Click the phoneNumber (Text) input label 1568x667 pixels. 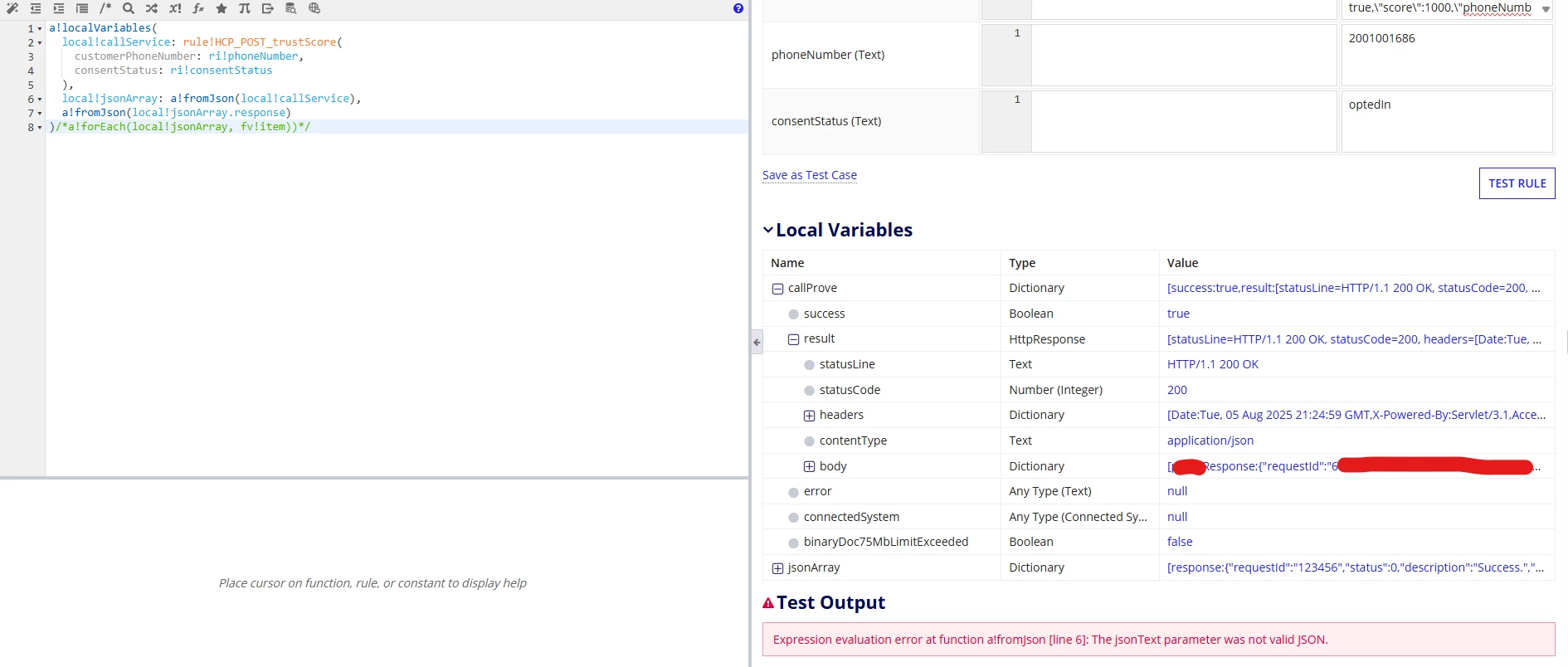pyautogui.click(x=828, y=55)
